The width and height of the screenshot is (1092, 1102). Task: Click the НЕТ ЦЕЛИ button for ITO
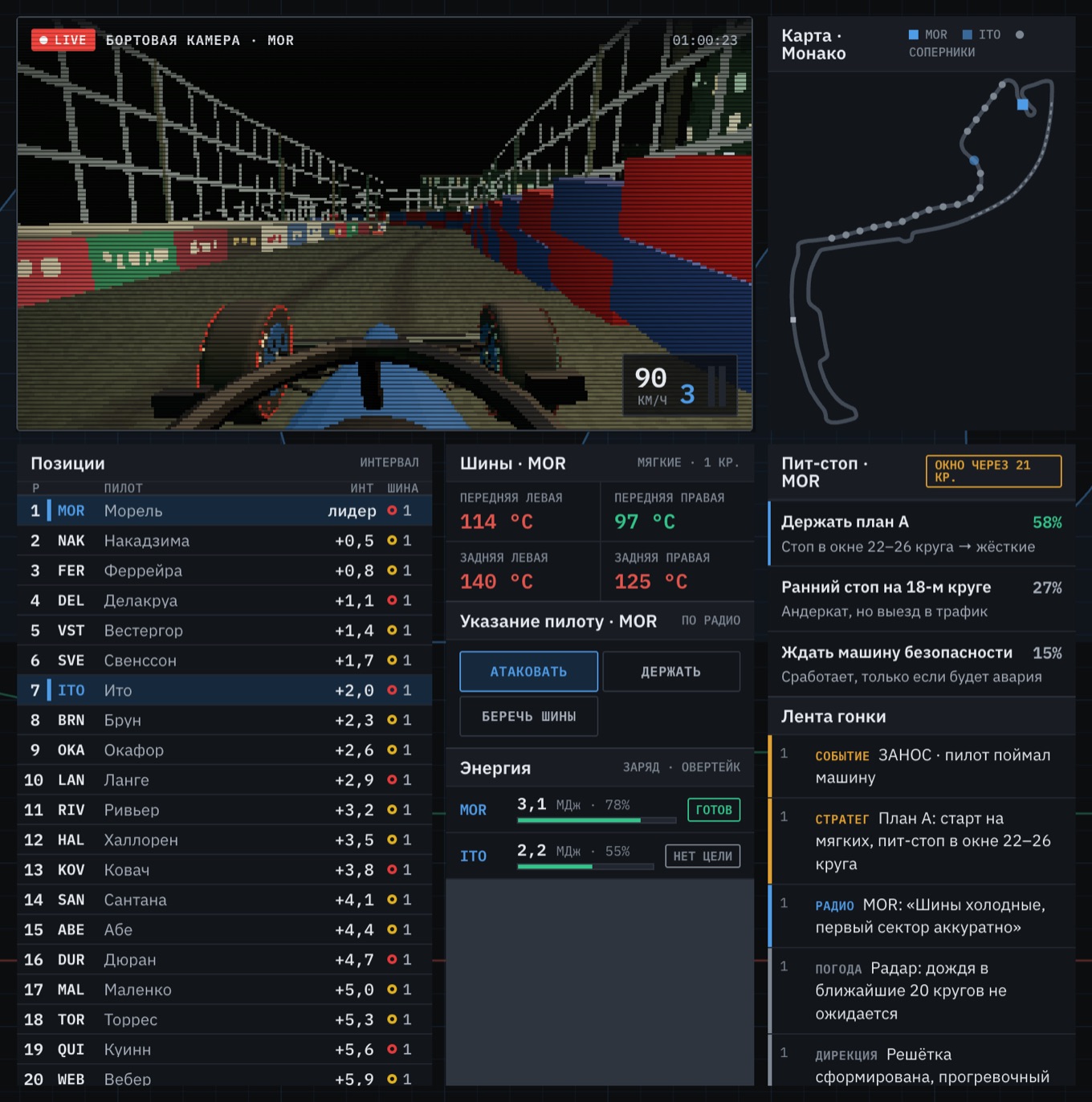coord(703,856)
